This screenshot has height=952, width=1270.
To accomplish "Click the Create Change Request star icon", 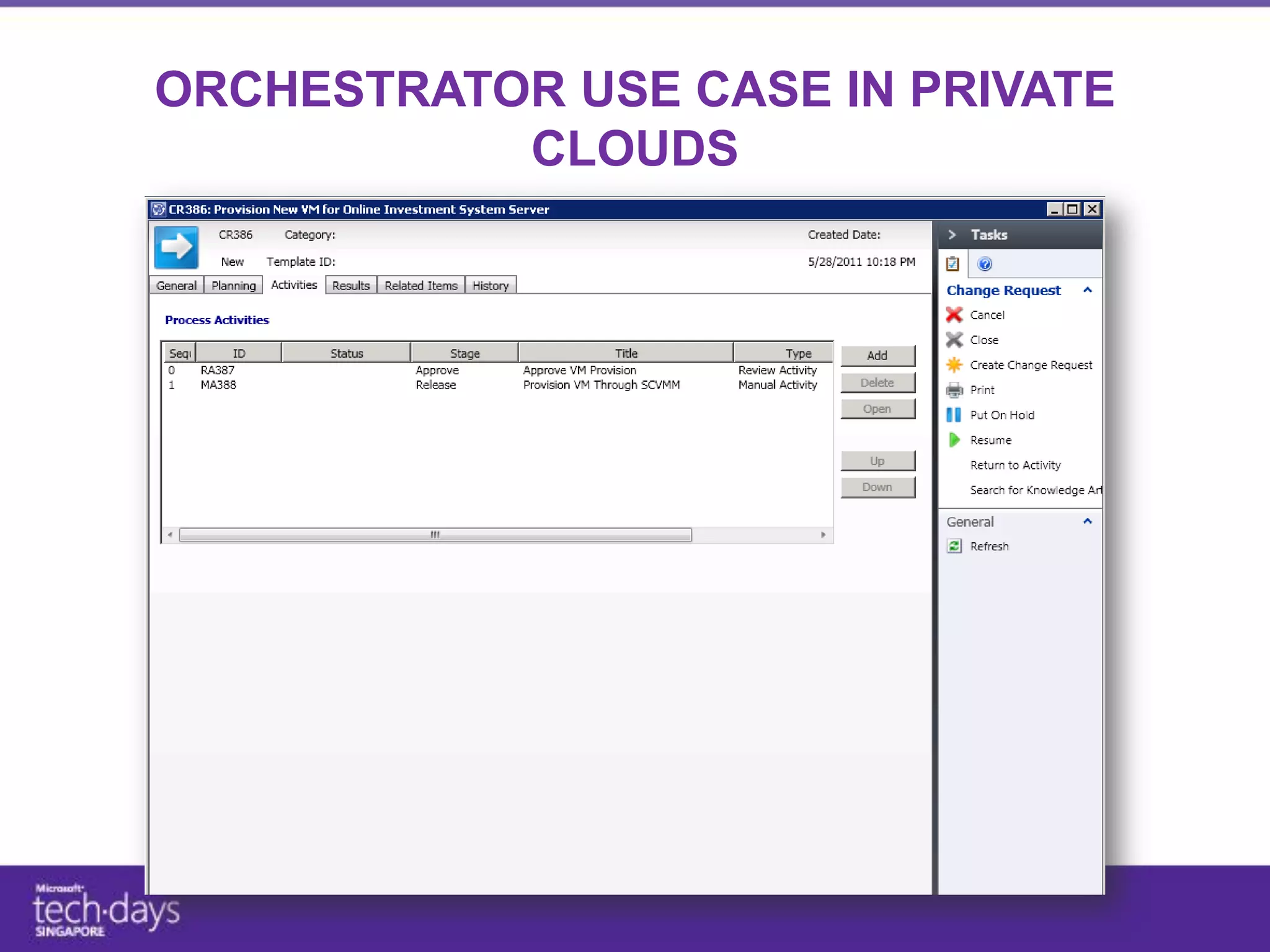I will click(954, 365).
